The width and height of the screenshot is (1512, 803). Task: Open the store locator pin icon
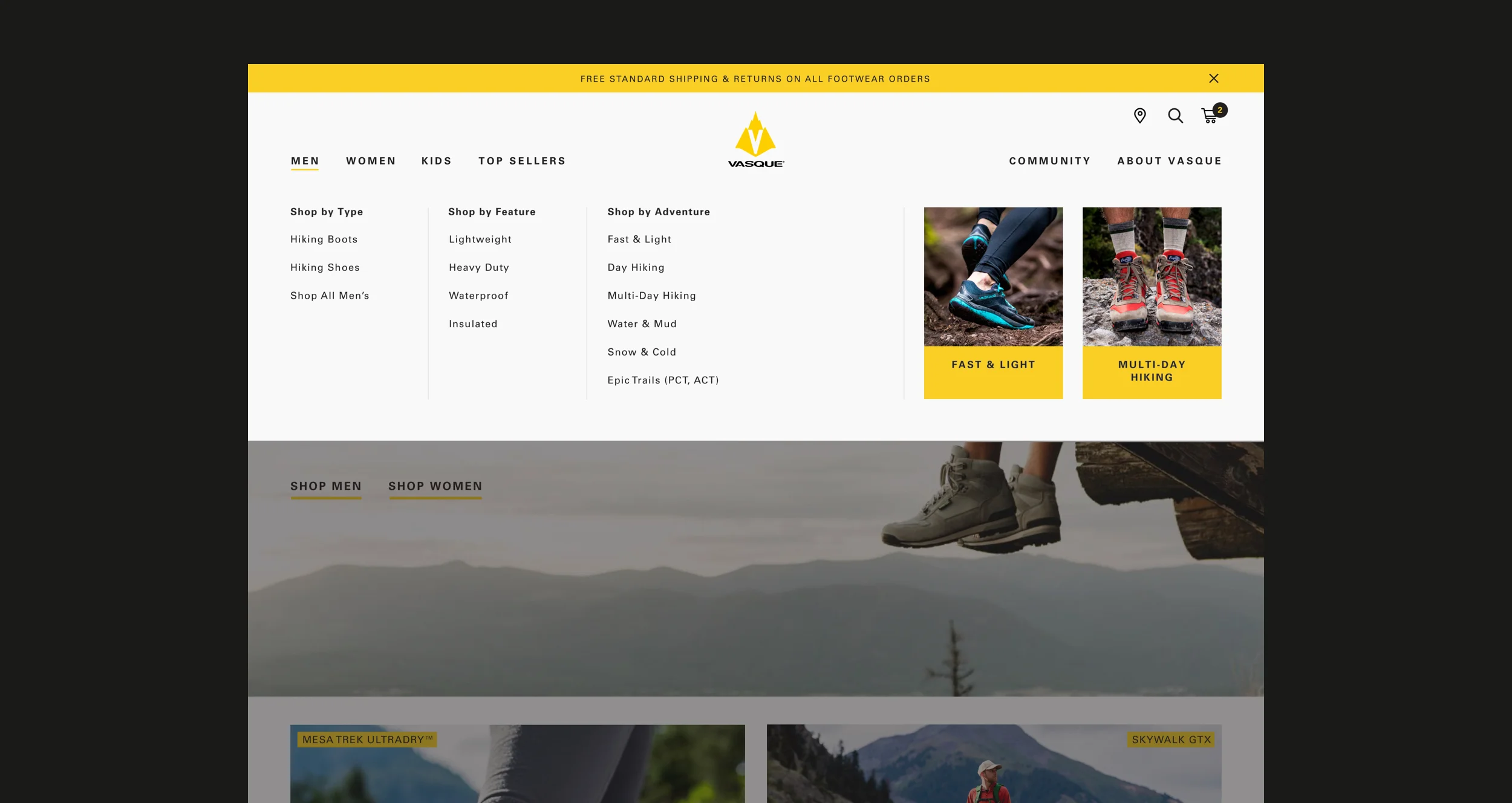point(1139,115)
